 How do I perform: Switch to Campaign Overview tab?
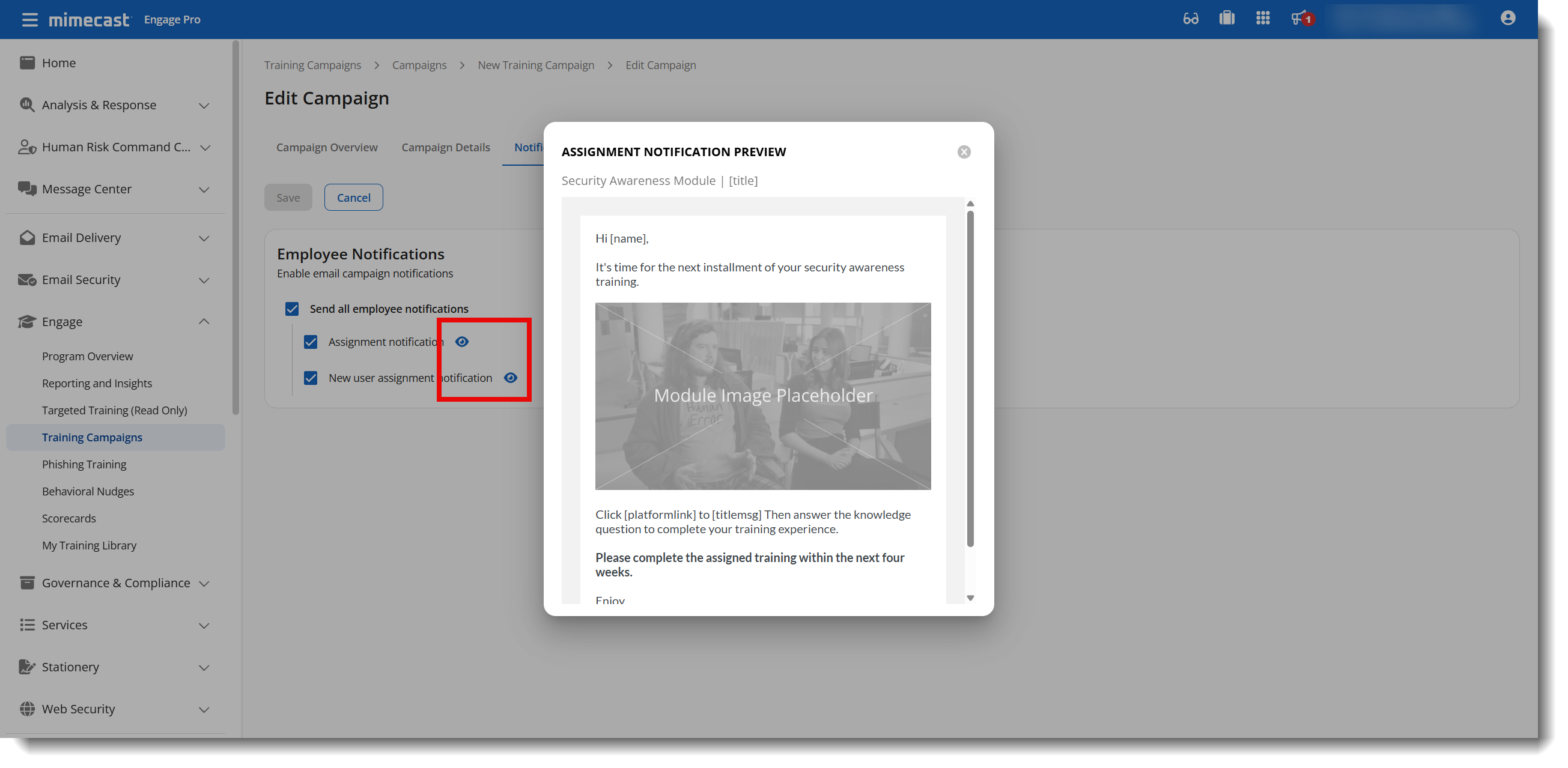327,147
